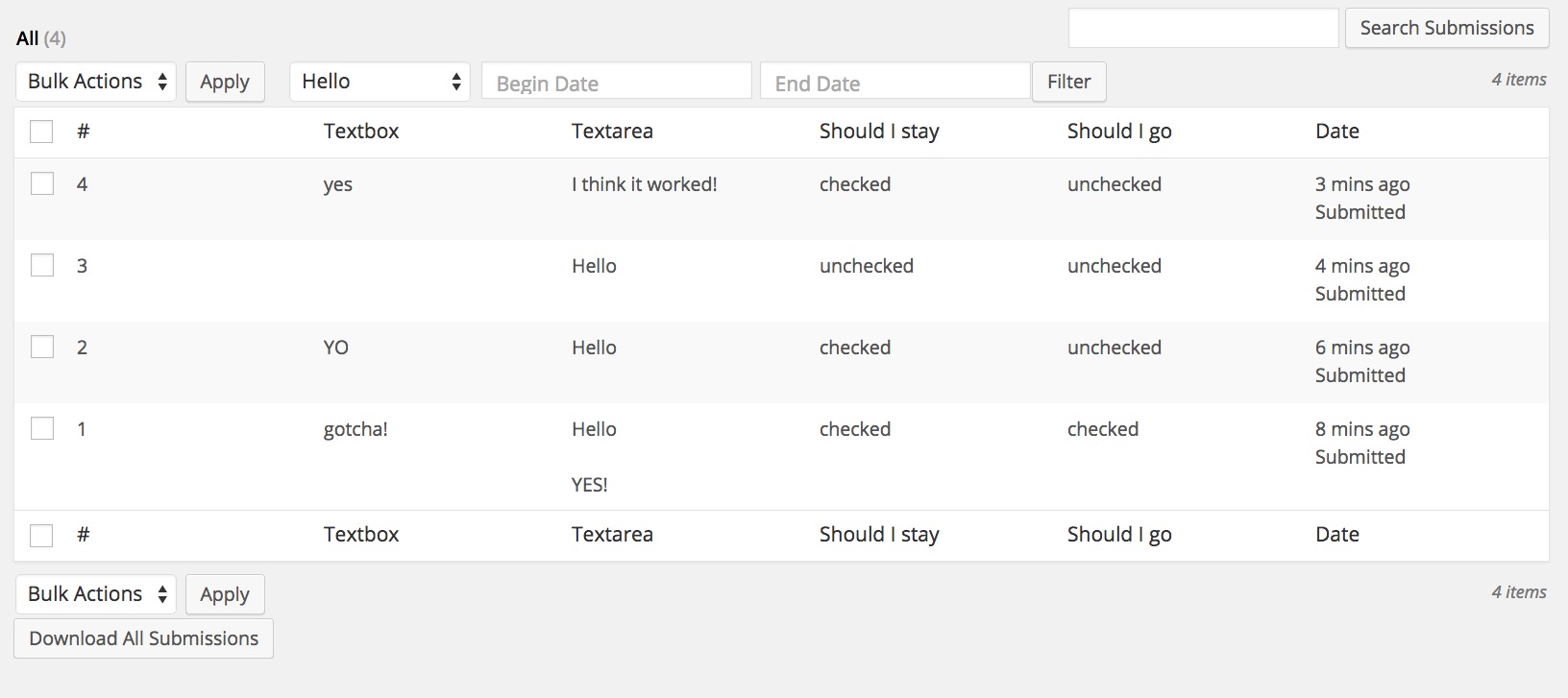This screenshot has height=698, width=1568.
Task: Click the footer Textarea column label
Action: point(612,535)
